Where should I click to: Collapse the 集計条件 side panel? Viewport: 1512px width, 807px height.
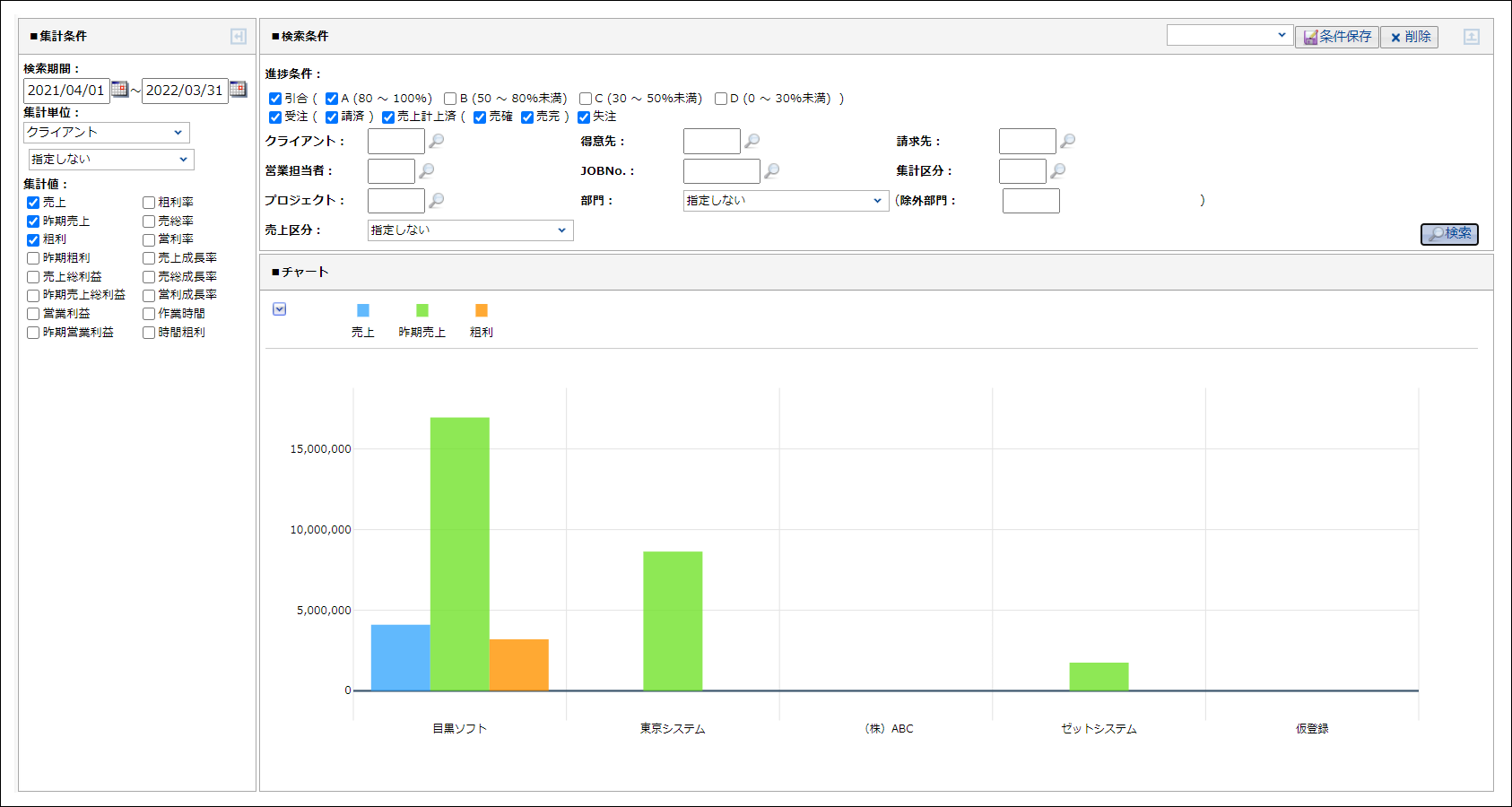pos(239,36)
